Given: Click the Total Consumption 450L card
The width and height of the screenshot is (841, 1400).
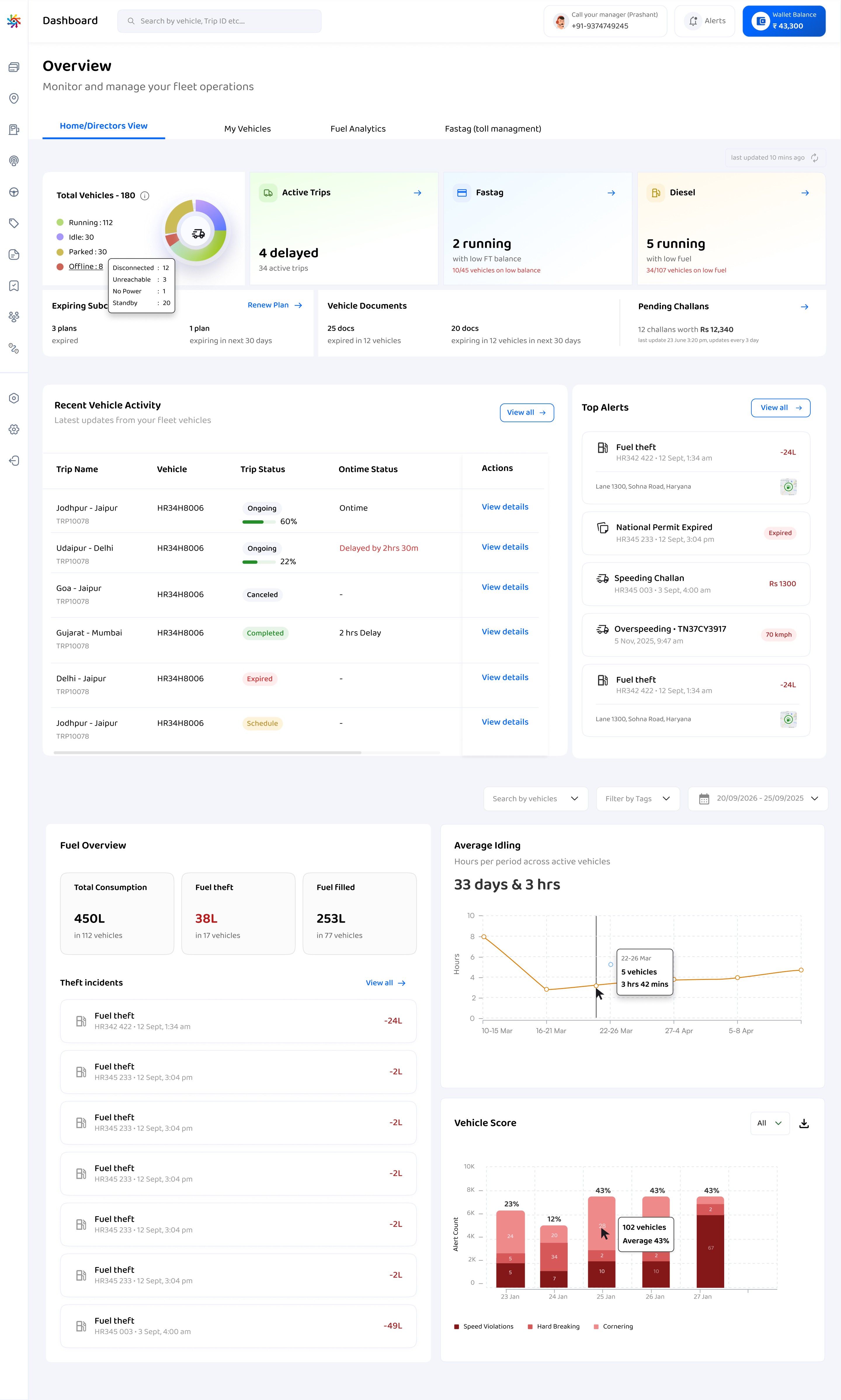Looking at the screenshot, I should pyautogui.click(x=117, y=913).
